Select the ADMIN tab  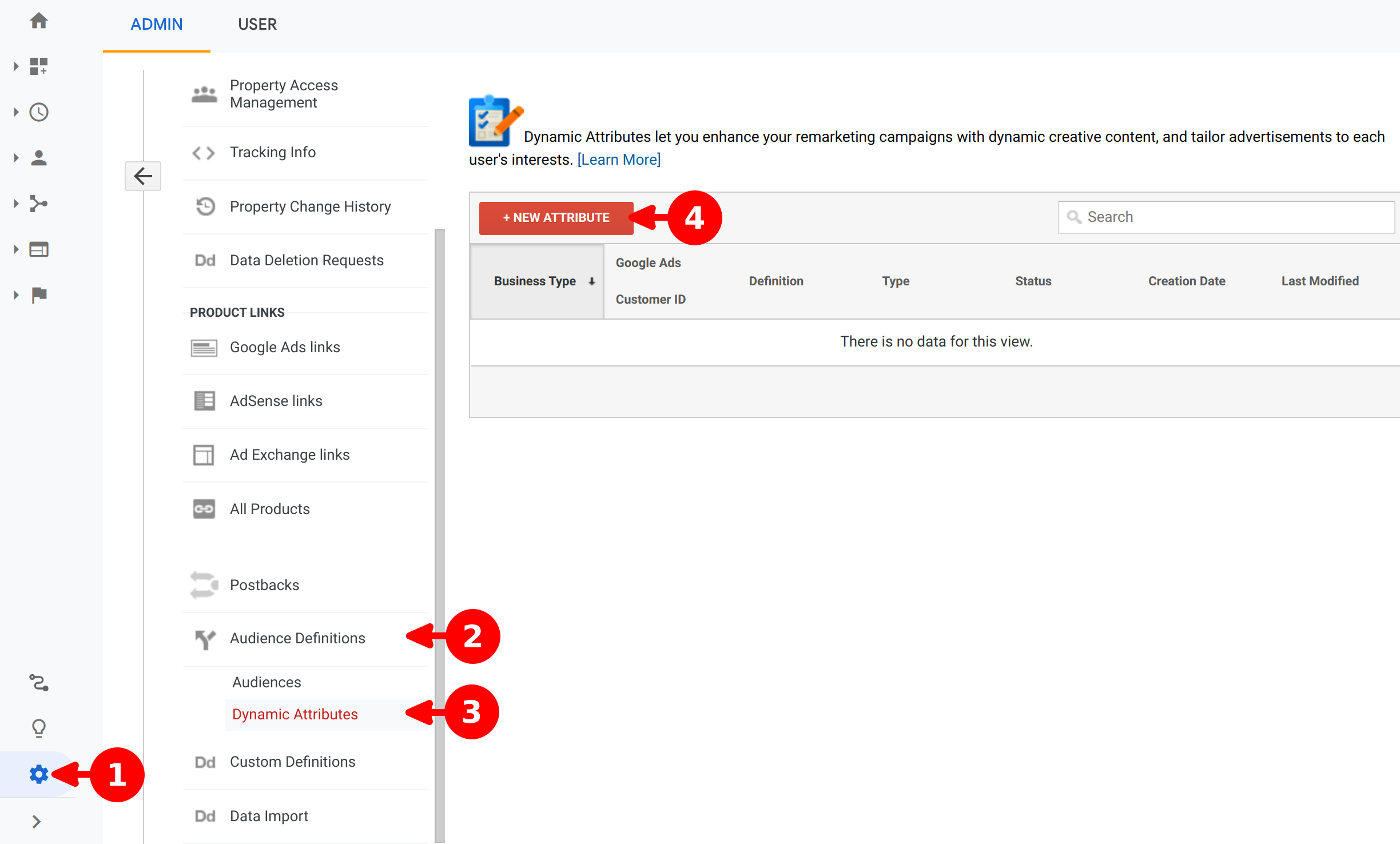point(157,25)
